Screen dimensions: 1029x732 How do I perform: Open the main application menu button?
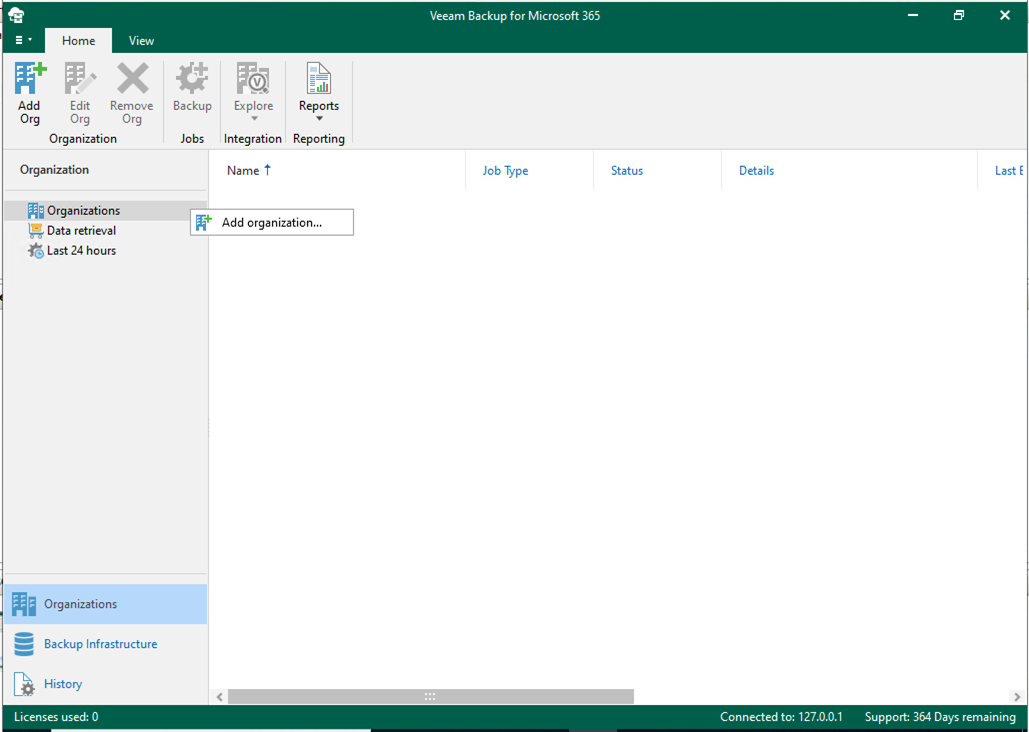(23, 40)
